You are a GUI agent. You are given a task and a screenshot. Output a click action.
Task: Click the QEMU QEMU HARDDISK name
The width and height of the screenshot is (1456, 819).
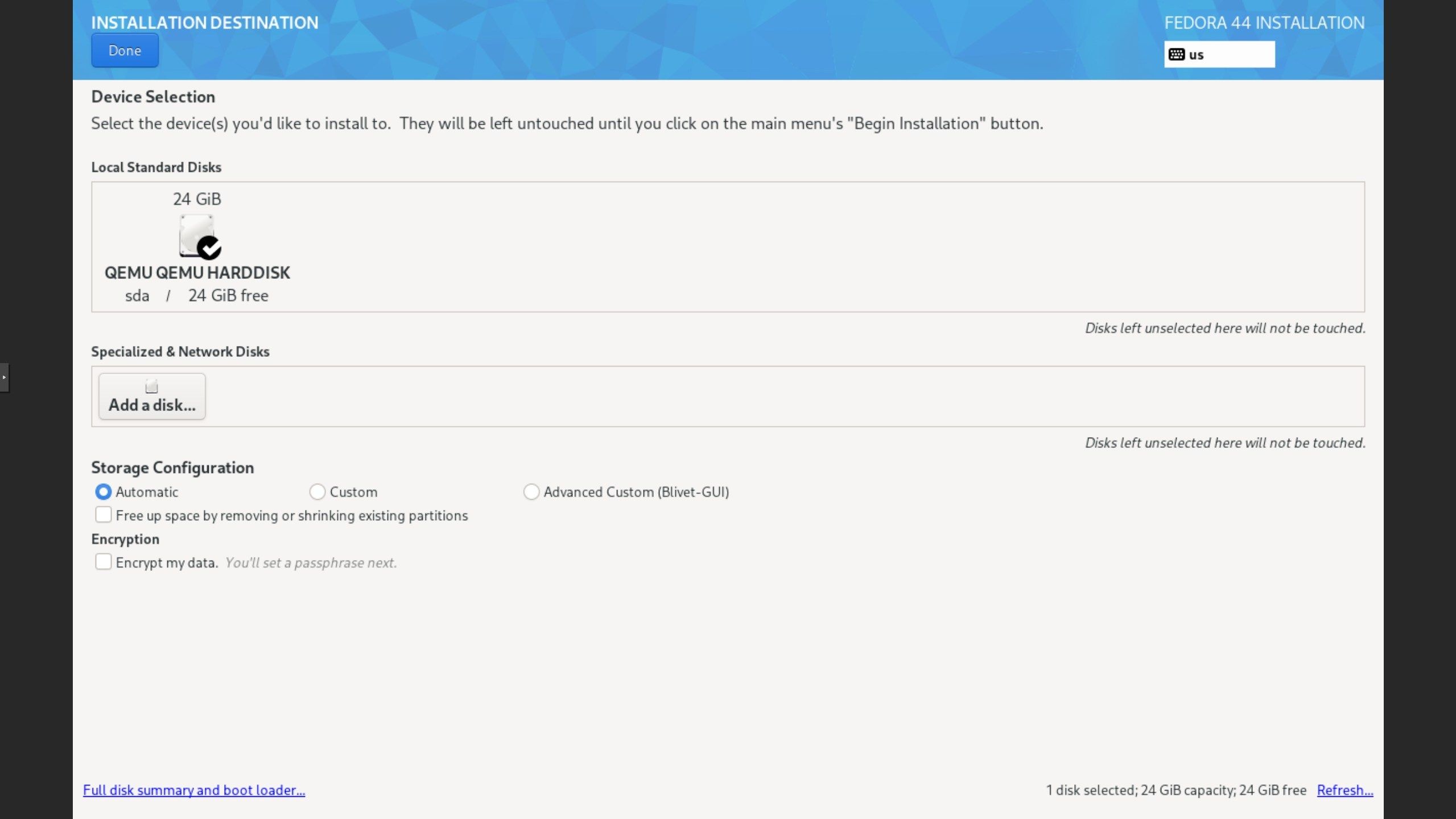point(197,273)
